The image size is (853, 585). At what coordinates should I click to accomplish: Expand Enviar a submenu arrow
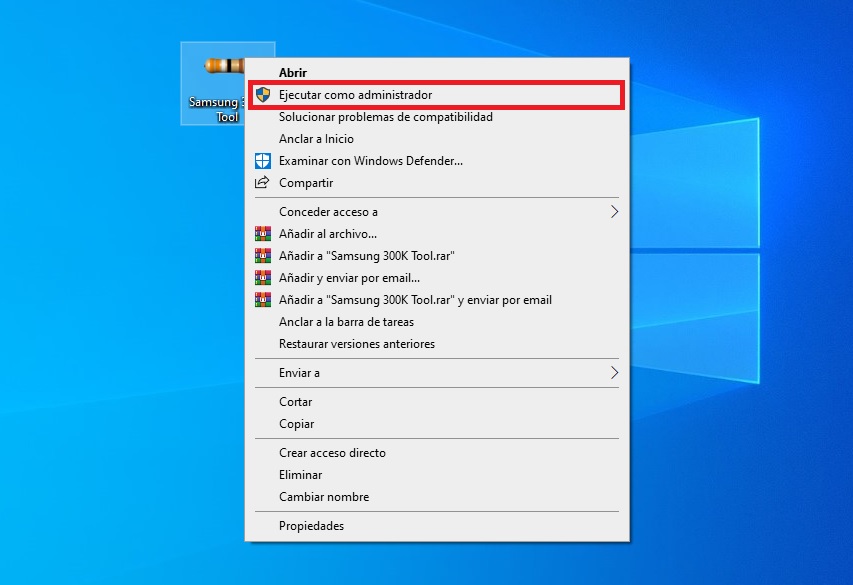point(614,373)
